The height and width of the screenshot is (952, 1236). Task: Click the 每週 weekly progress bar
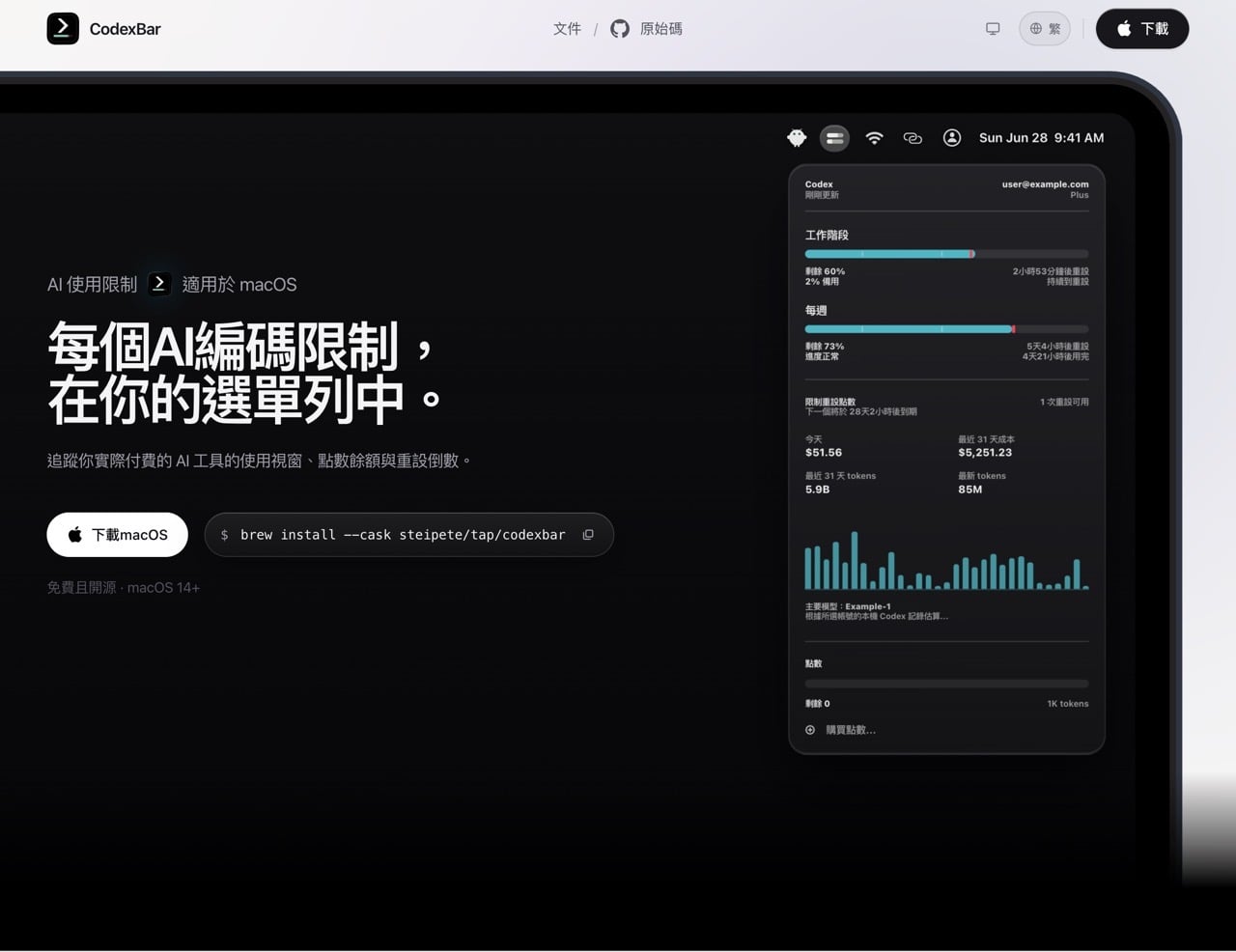tap(946, 329)
